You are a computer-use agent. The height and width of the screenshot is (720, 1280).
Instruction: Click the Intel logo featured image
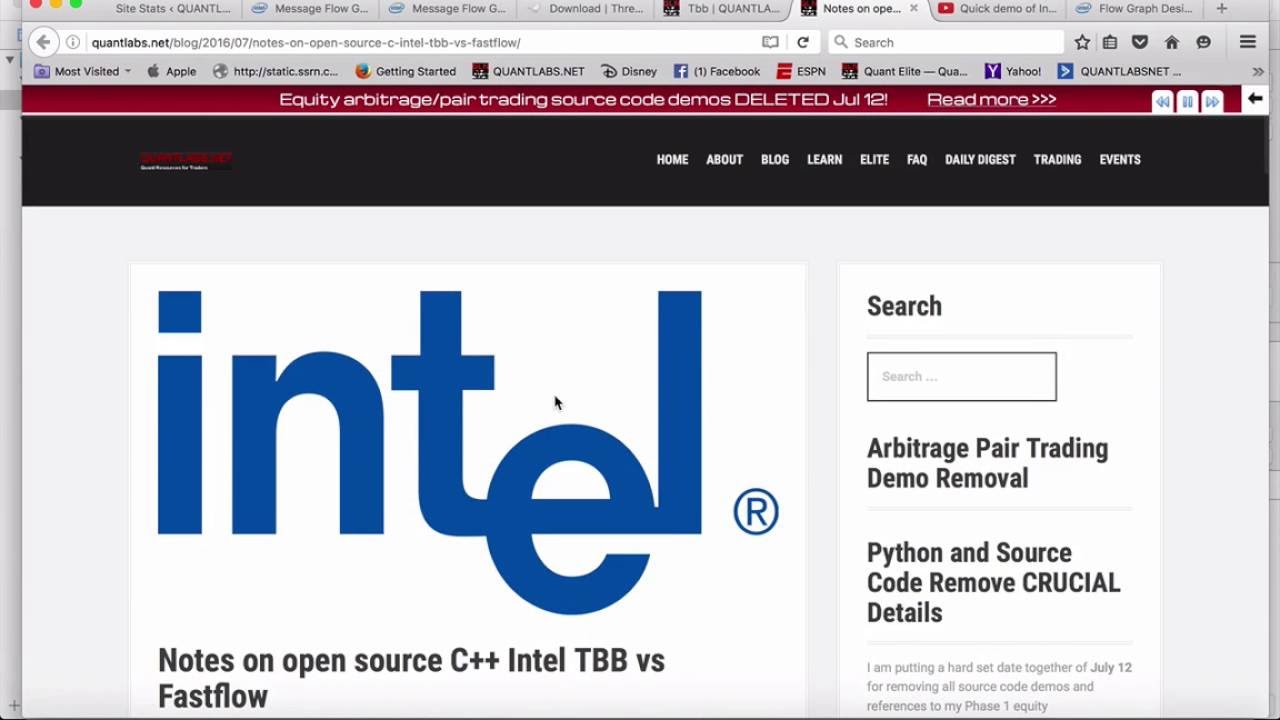(468, 452)
